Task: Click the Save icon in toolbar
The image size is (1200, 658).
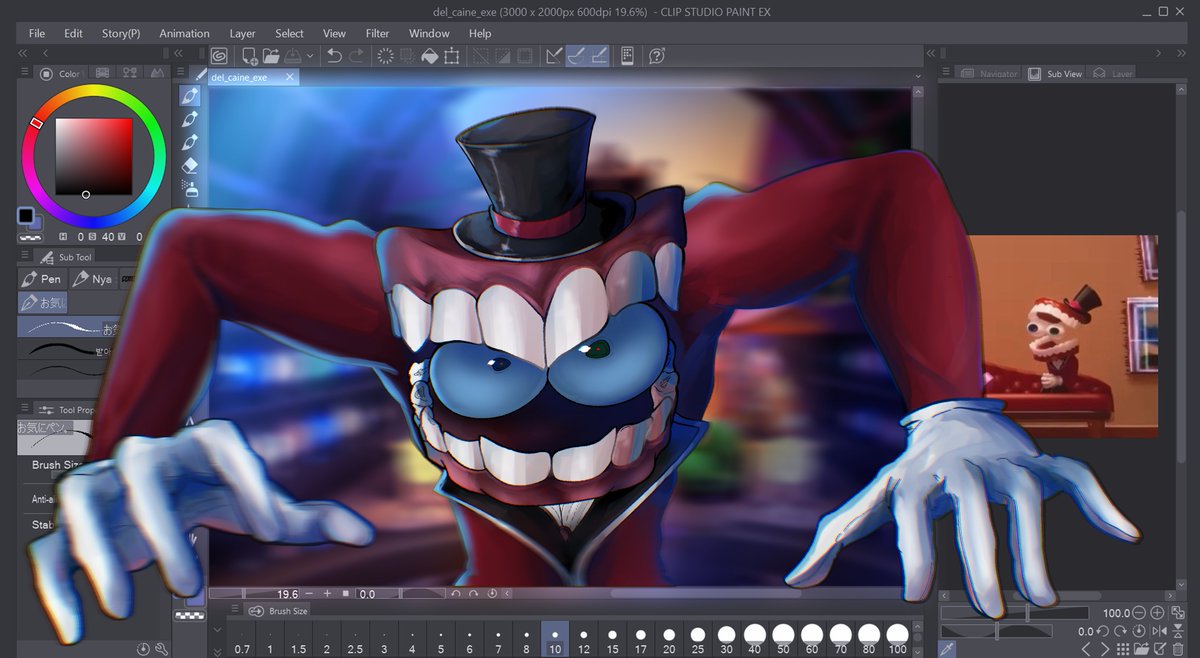Action: [x=293, y=56]
